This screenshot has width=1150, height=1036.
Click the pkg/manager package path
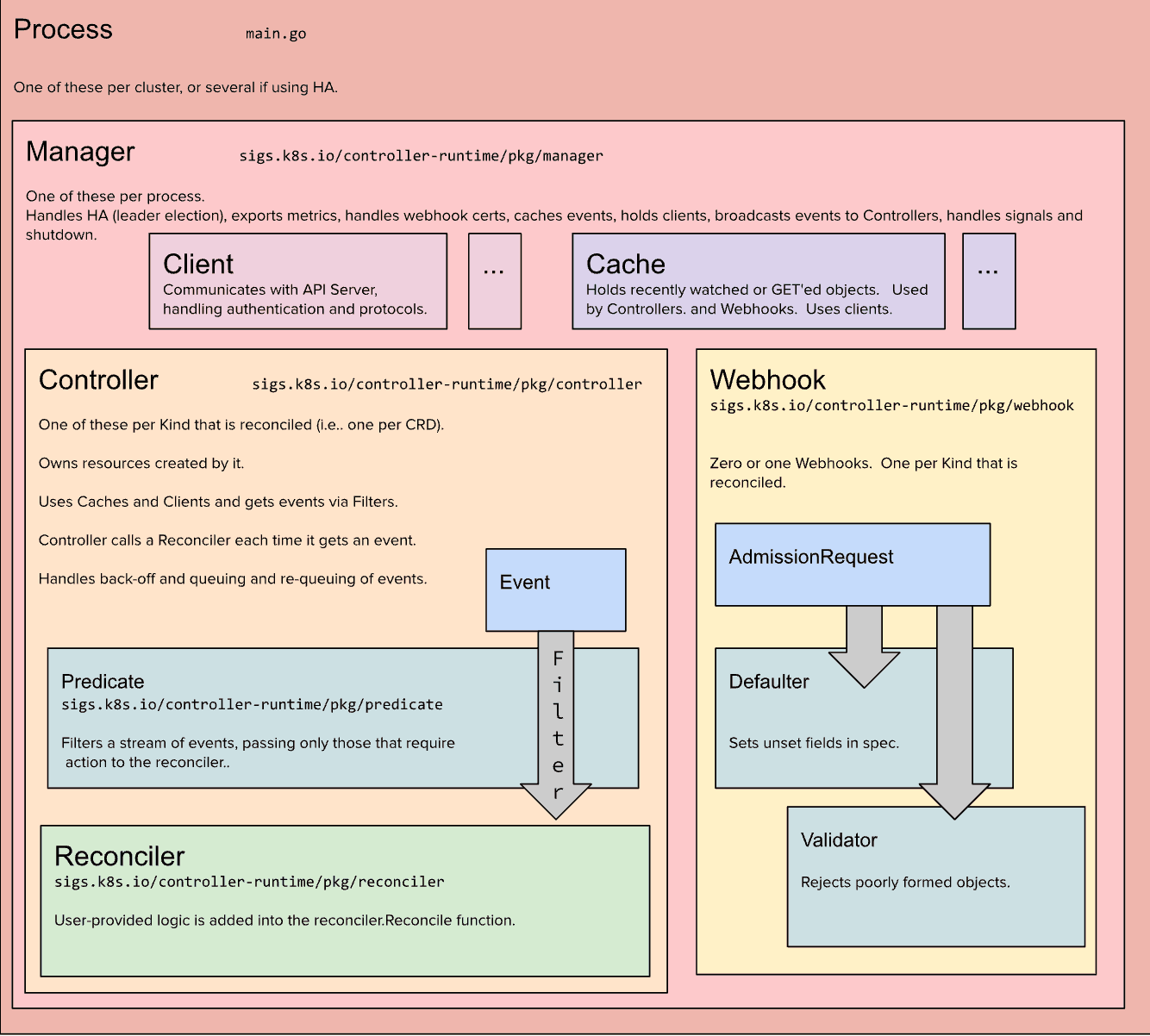coord(421,156)
